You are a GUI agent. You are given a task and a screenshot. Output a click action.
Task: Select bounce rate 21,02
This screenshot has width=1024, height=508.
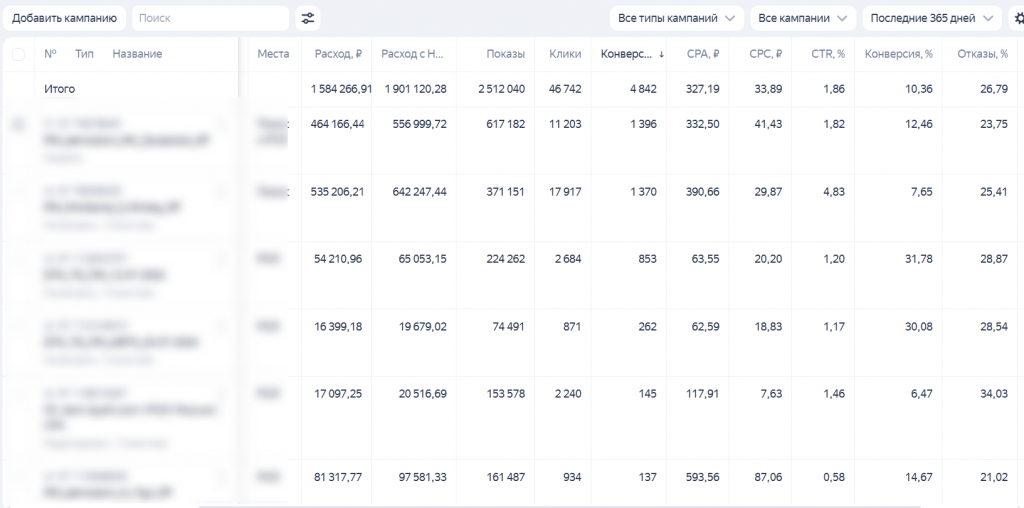[994, 477]
